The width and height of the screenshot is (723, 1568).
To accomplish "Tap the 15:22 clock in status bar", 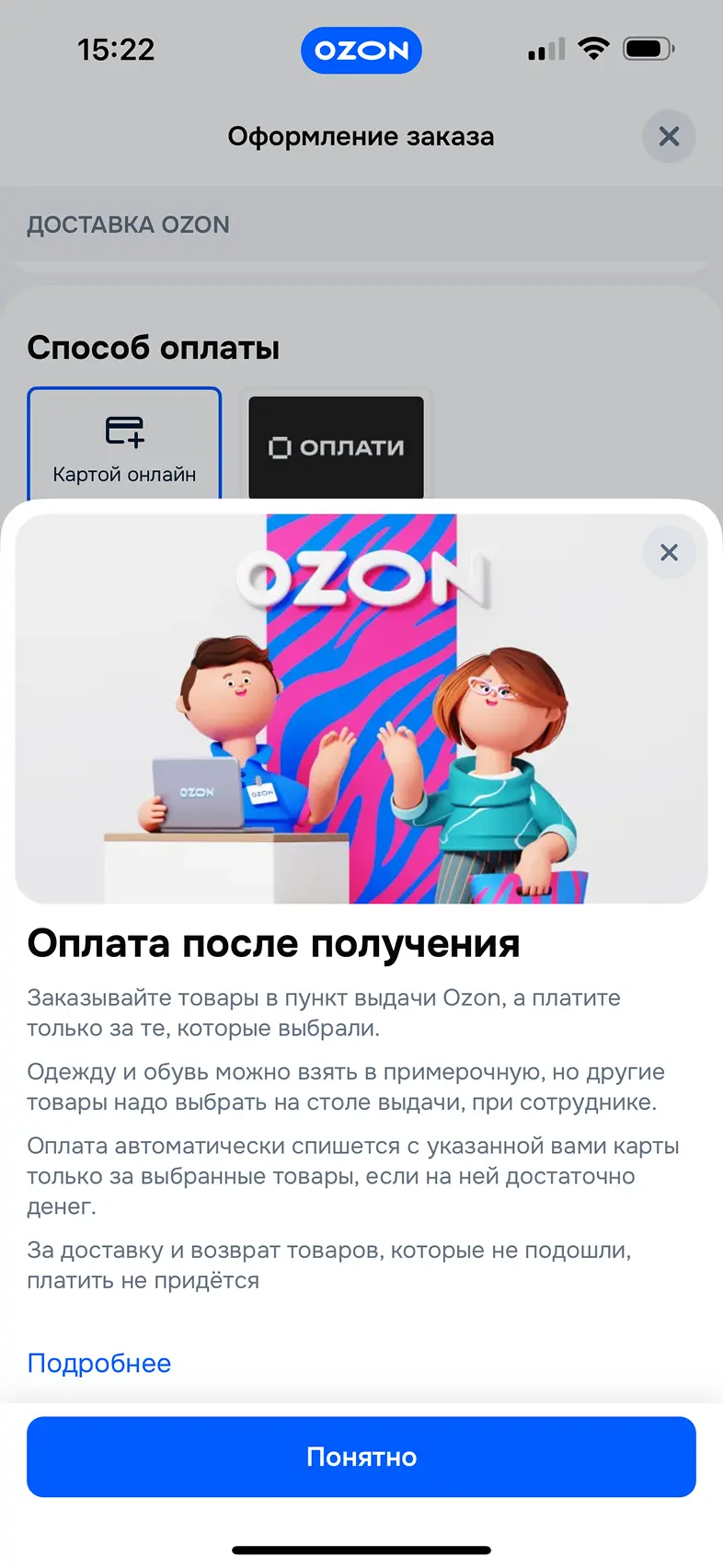I will pos(116,50).
